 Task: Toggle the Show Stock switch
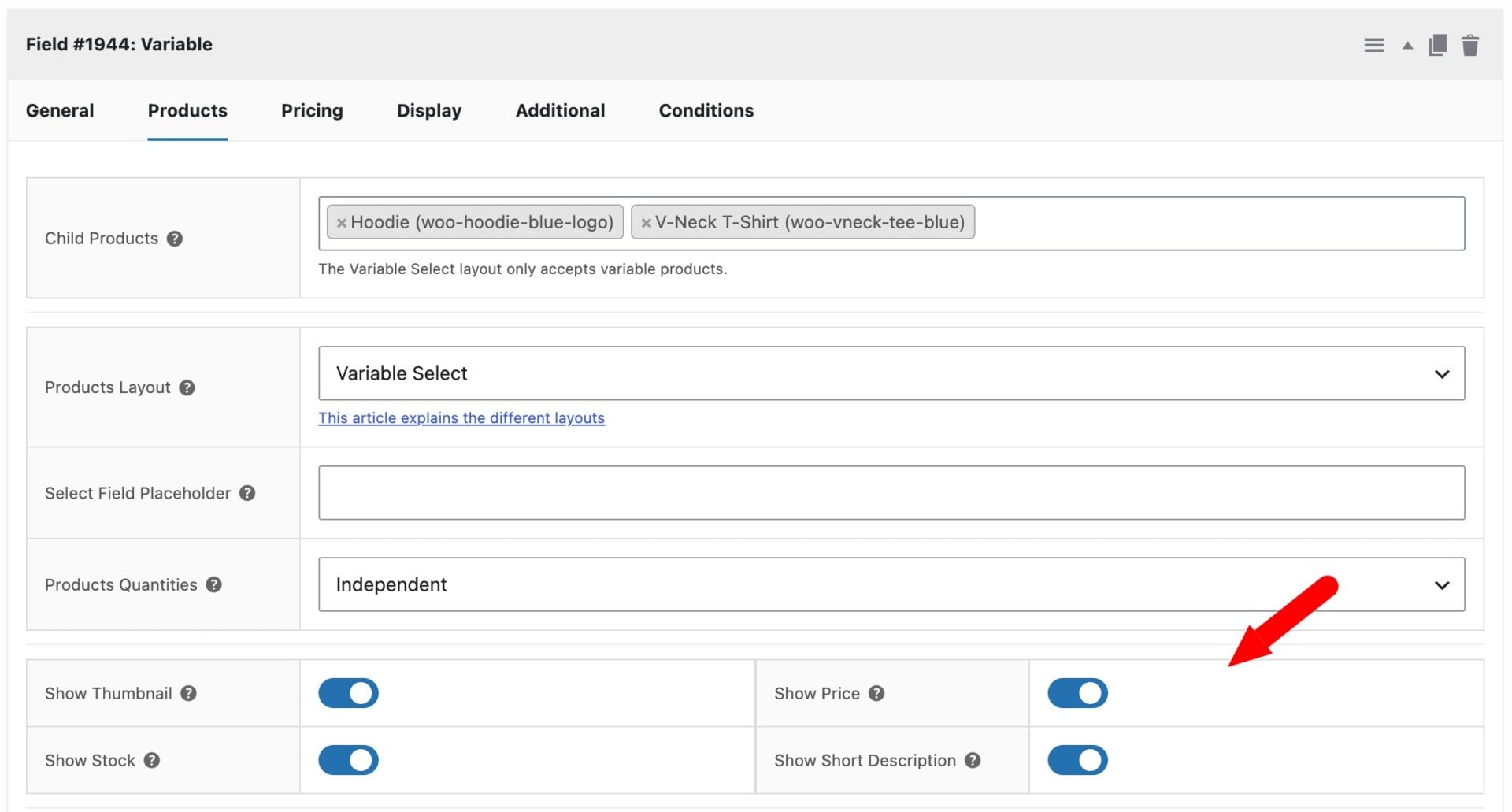coord(348,760)
